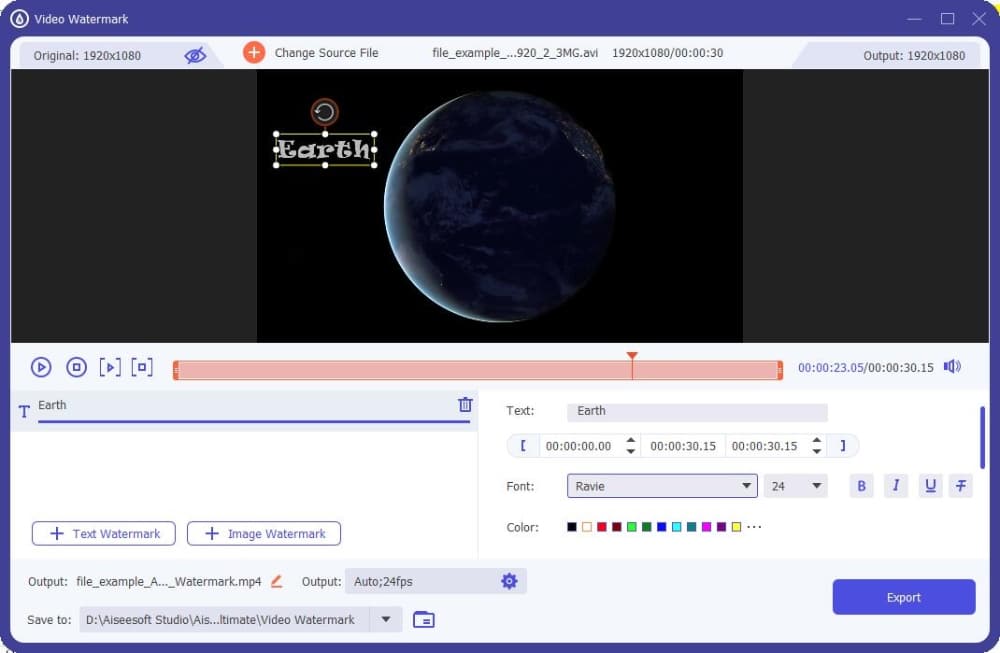This screenshot has width=1000, height=653.
Task: Rename output file with pencil icon
Action: (x=276, y=581)
